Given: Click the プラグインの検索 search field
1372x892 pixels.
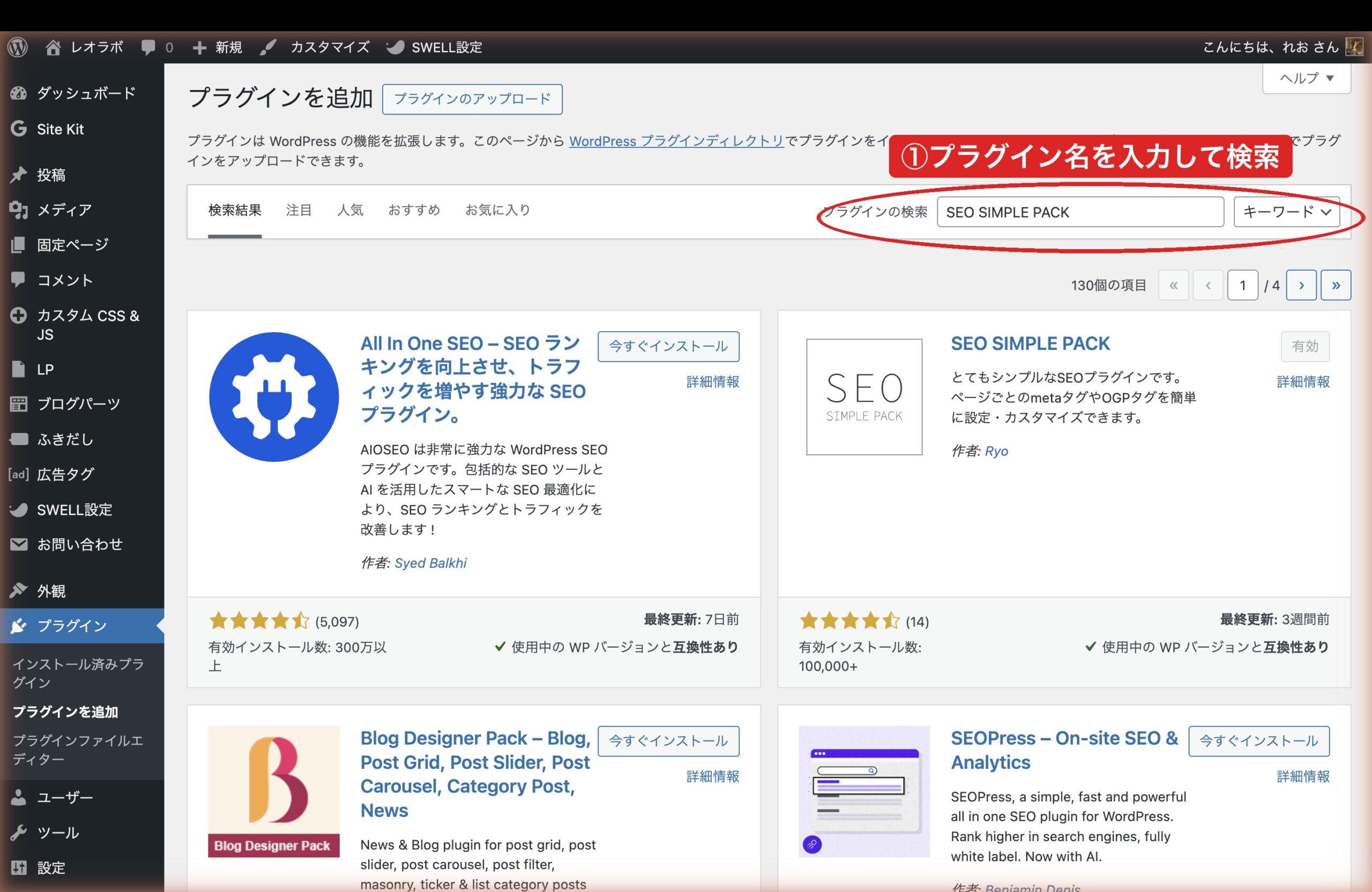Looking at the screenshot, I should (x=1080, y=212).
